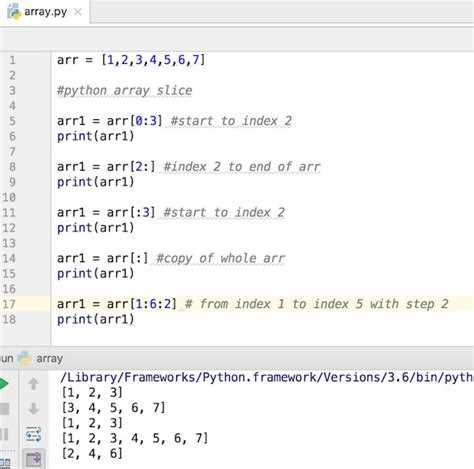Click the comment '#python array slice'

125,91
